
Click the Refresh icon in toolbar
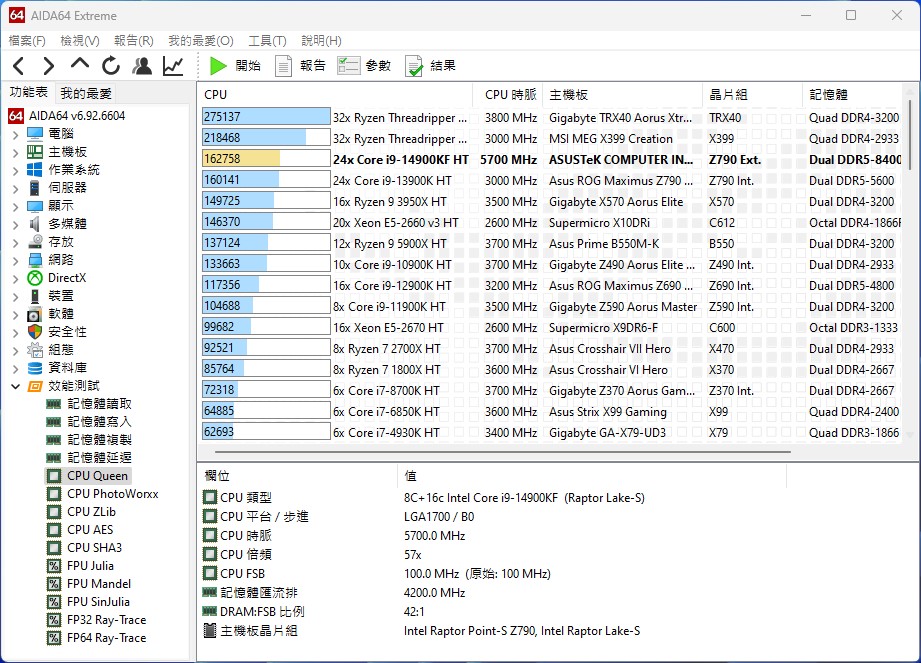click(111, 66)
